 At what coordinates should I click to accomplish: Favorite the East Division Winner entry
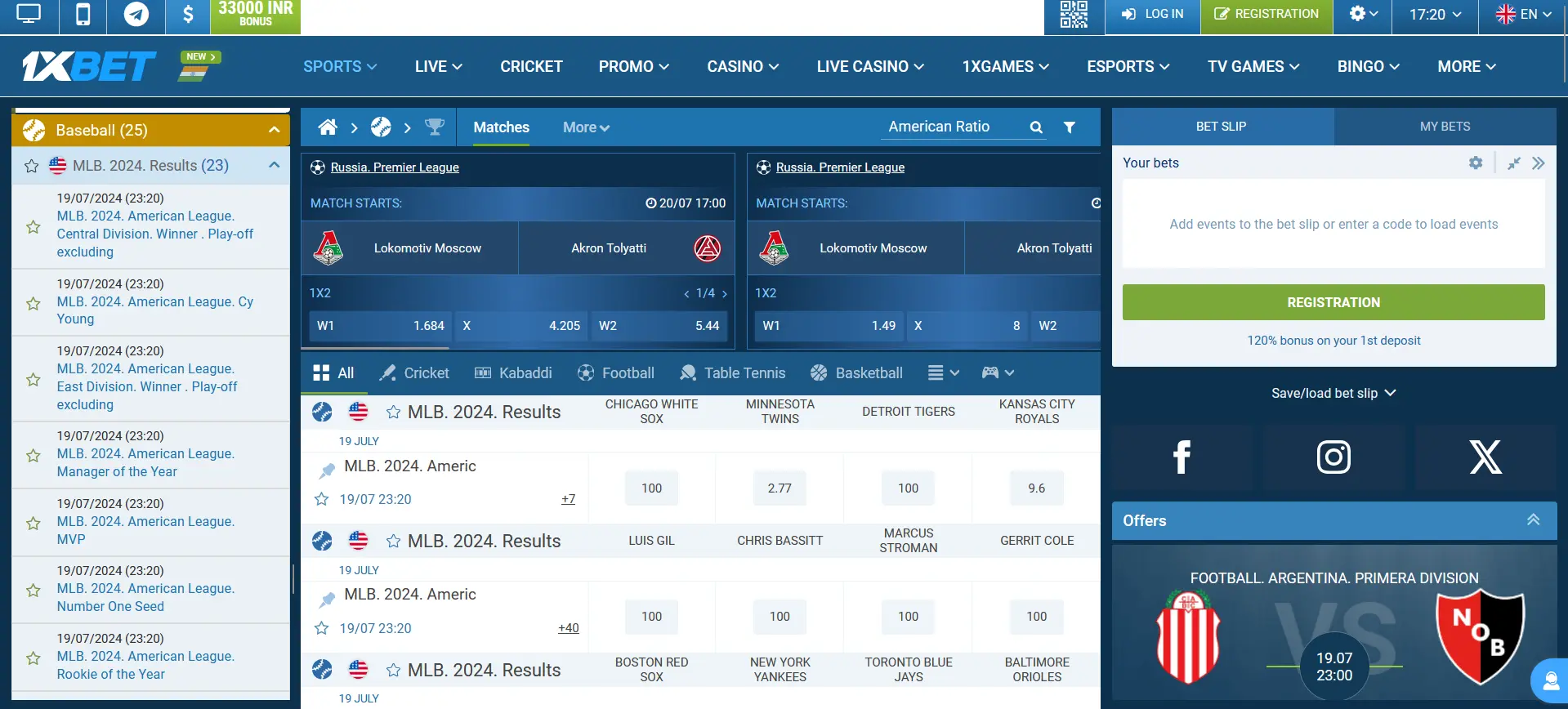click(x=34, y=379)
